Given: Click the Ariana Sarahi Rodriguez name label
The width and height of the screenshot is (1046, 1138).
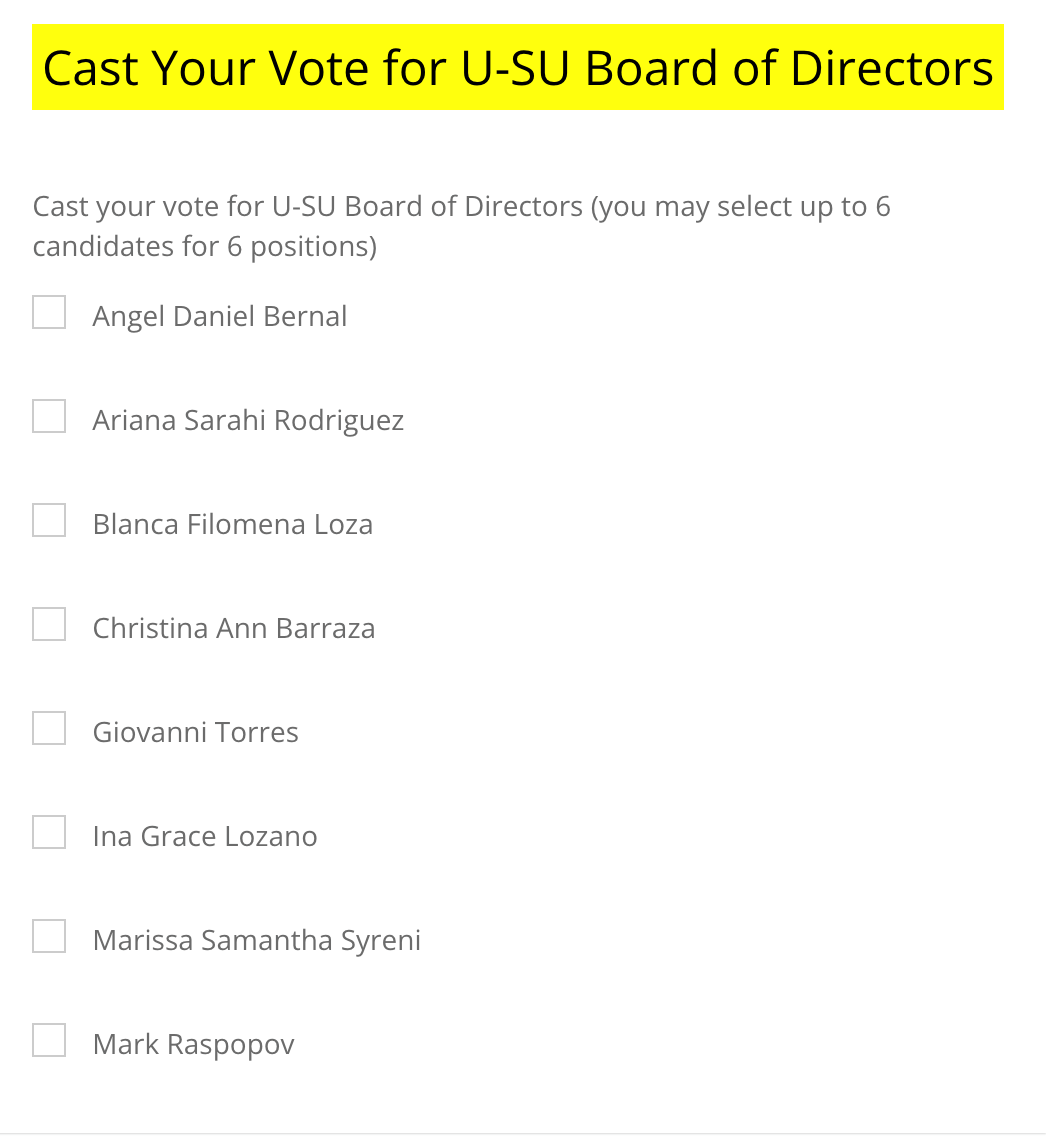Looking at the screenshot, I should click(x=248, y=420).
